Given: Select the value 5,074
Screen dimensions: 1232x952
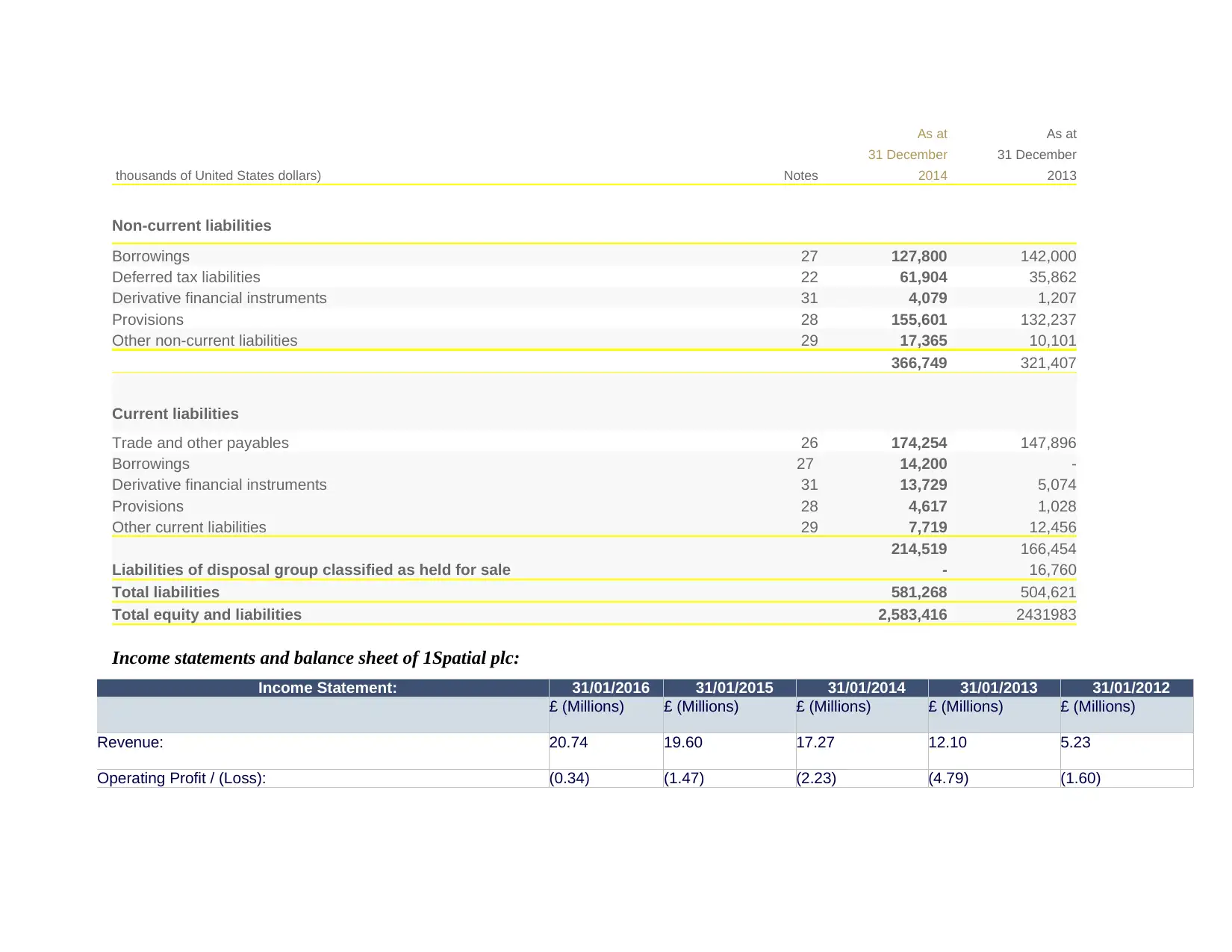Looking at the screenshot, I should [x=1057, y=485].
